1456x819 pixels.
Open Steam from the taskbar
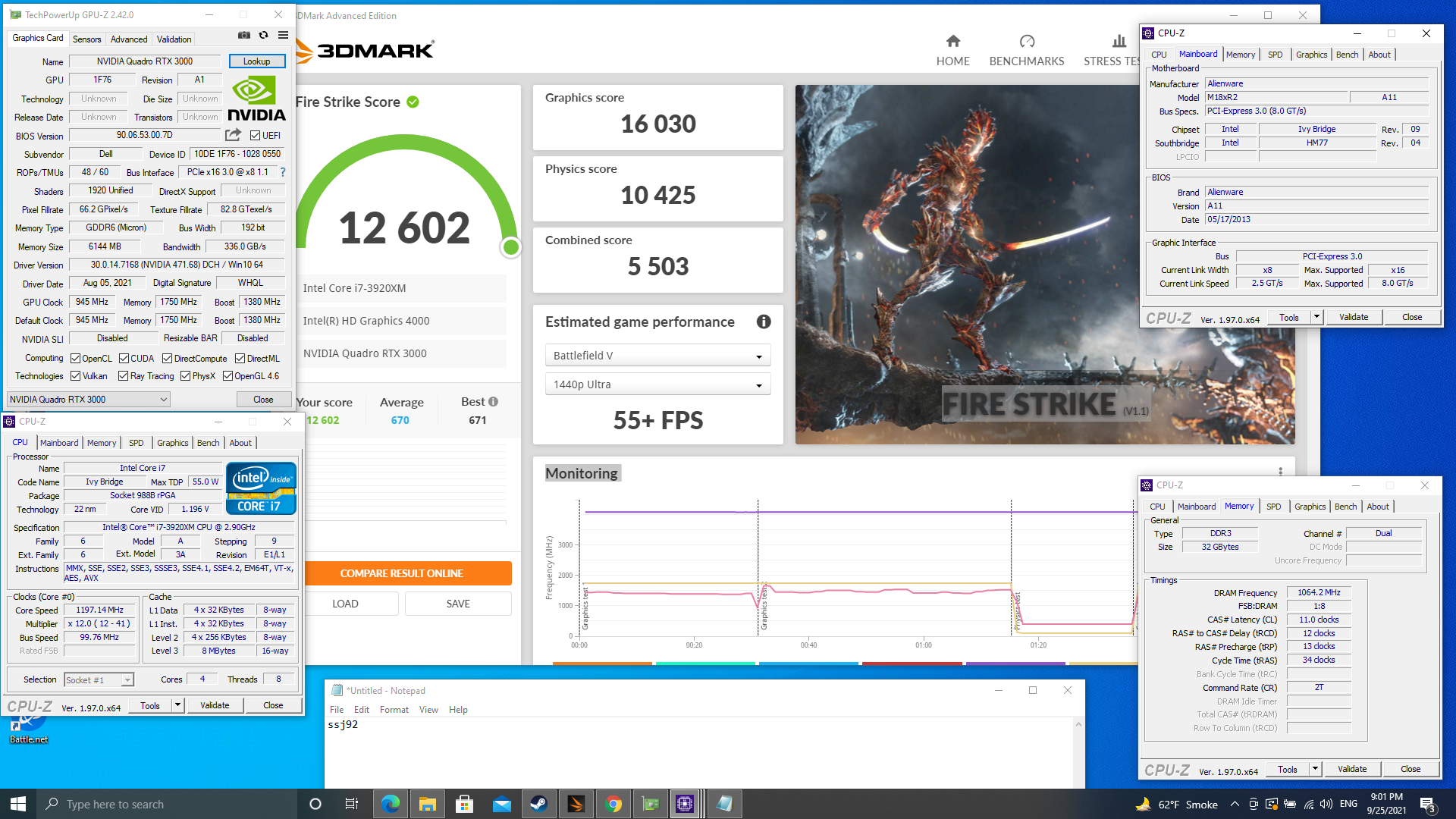(538, 804)
